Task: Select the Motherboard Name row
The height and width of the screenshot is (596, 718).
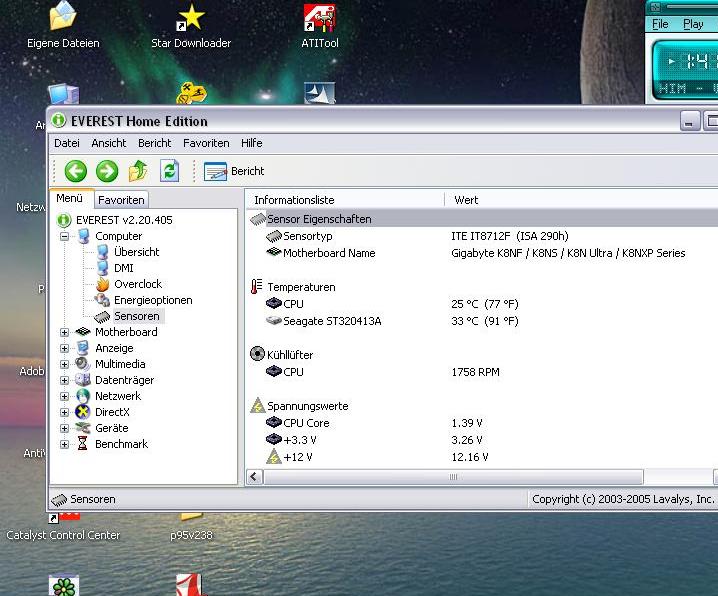Action: pos(482,253)
